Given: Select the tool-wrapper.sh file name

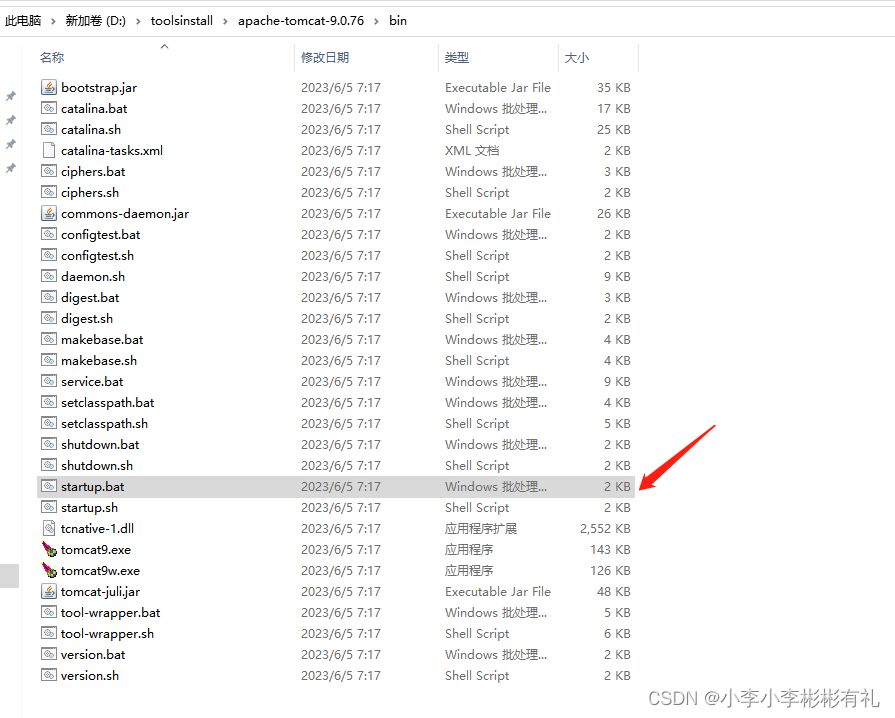Looking at the screenshot, I should 107,634.
